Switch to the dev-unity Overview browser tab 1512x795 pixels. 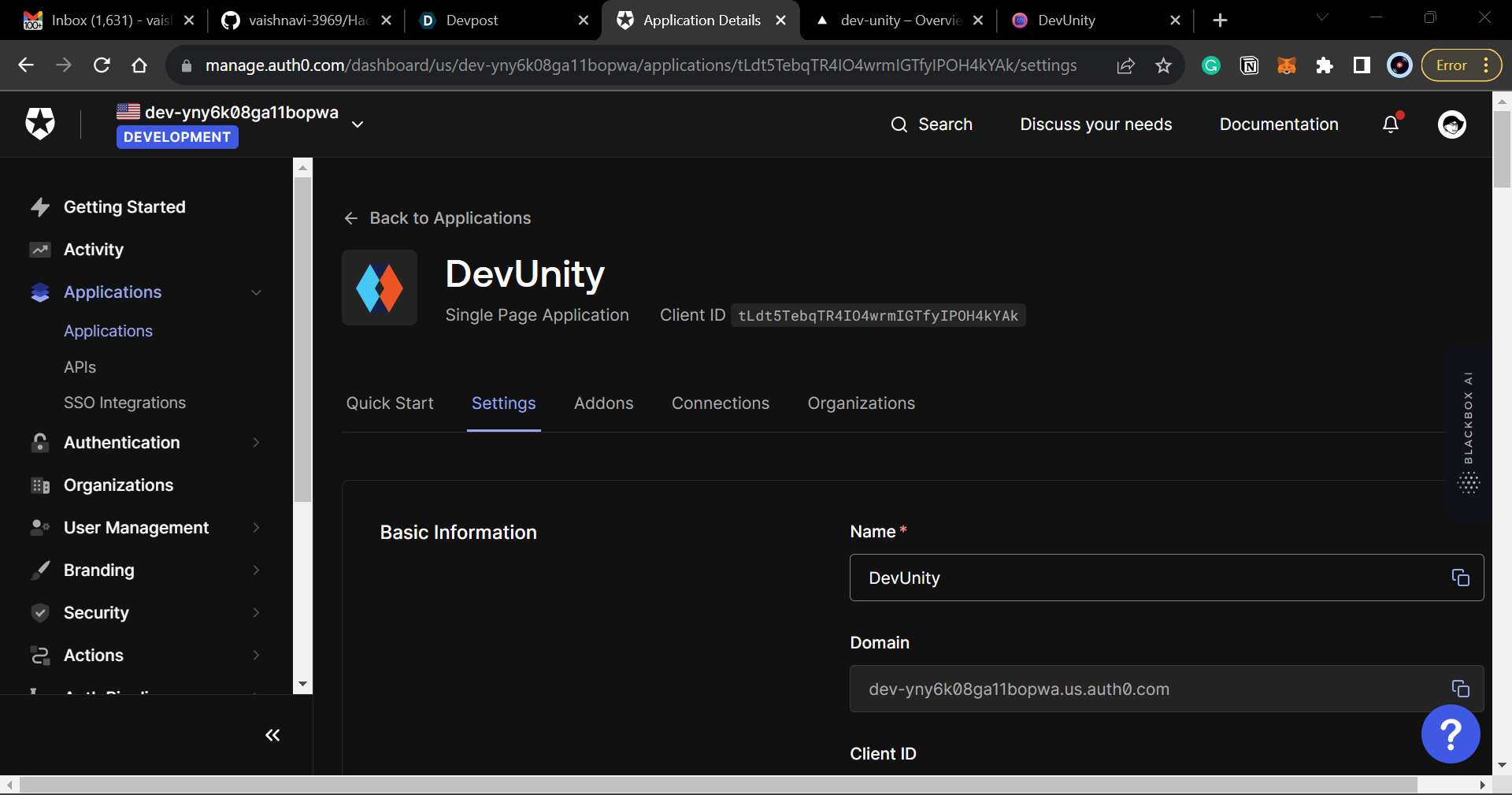pos(899,20)
